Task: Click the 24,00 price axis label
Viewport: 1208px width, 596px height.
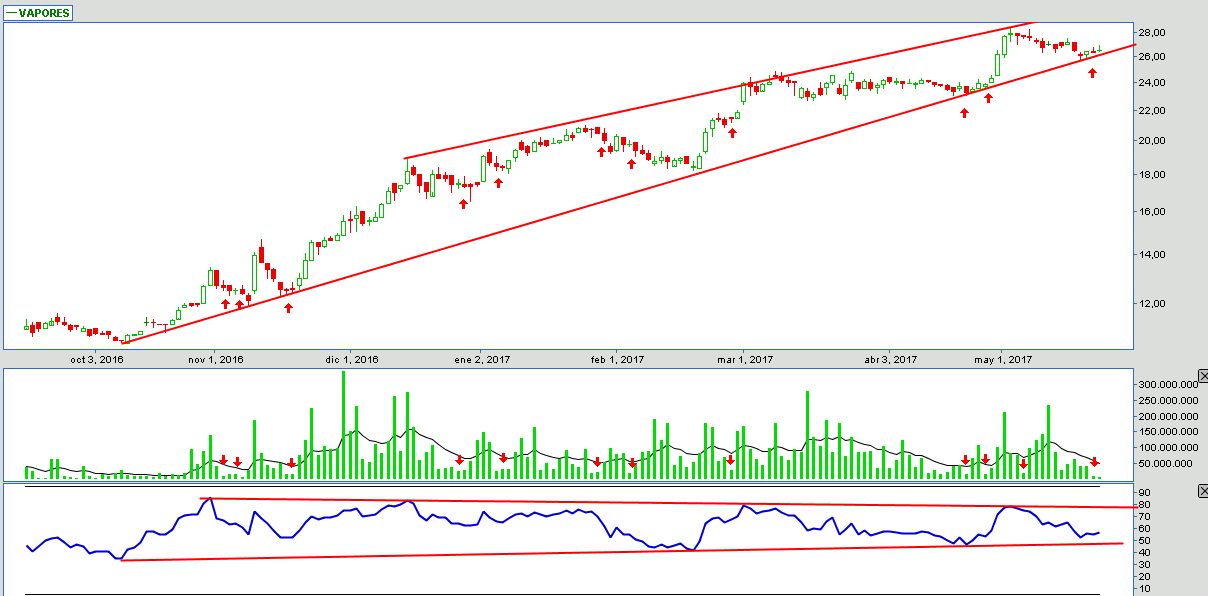Action: (x=1154, y=83)
